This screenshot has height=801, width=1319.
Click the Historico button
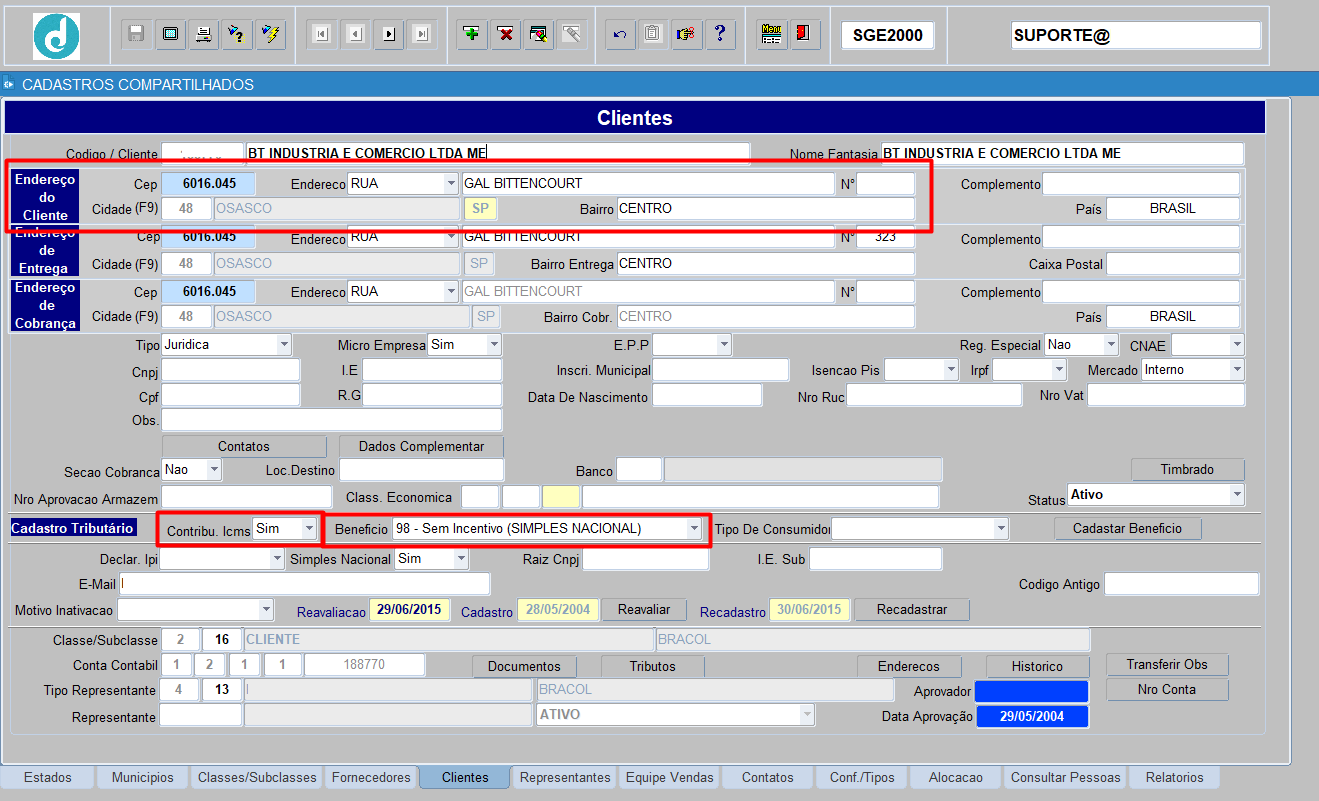[x=1037, y=666]
